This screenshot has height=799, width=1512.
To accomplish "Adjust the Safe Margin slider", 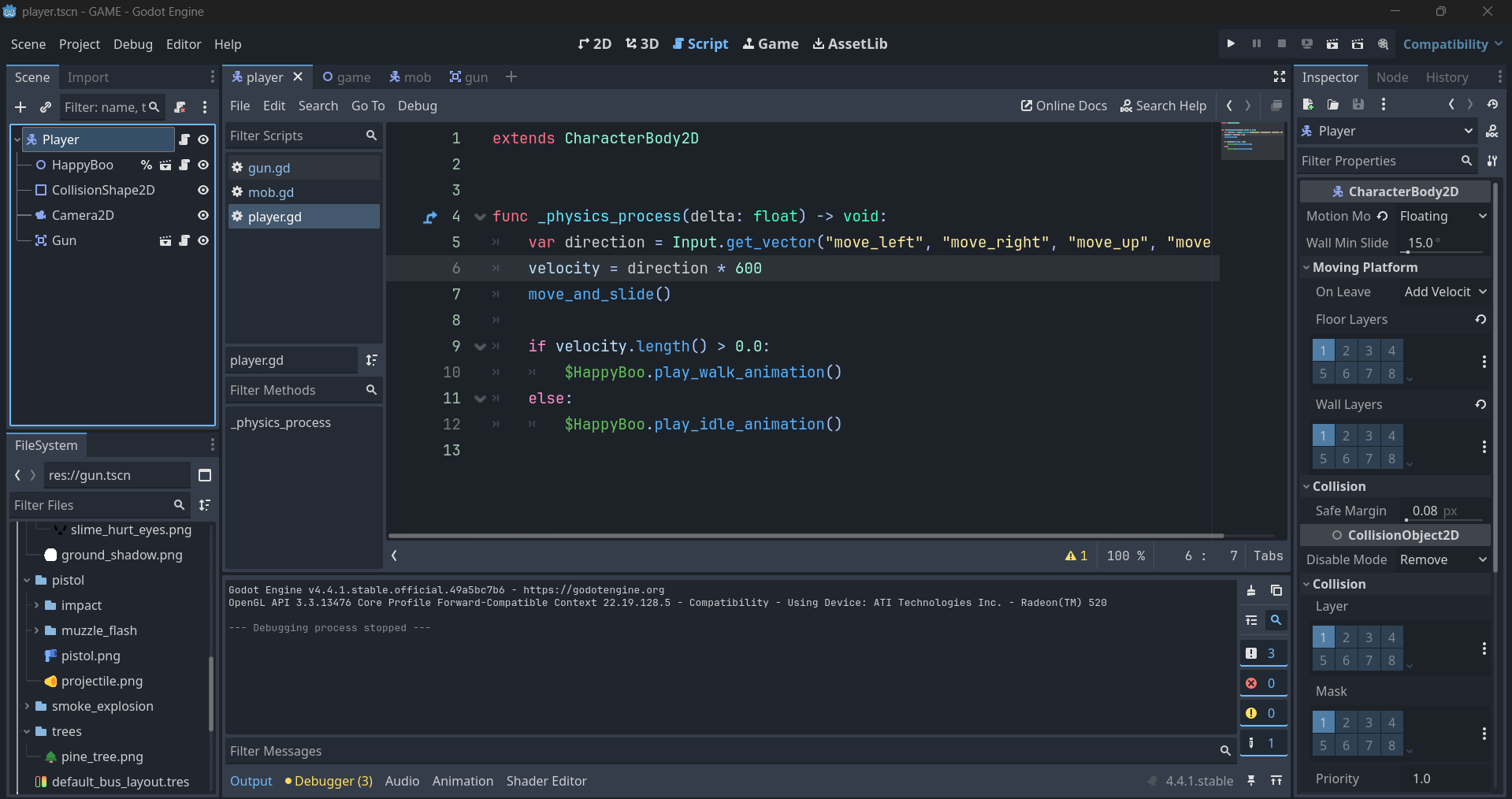I will [1443, 519].
